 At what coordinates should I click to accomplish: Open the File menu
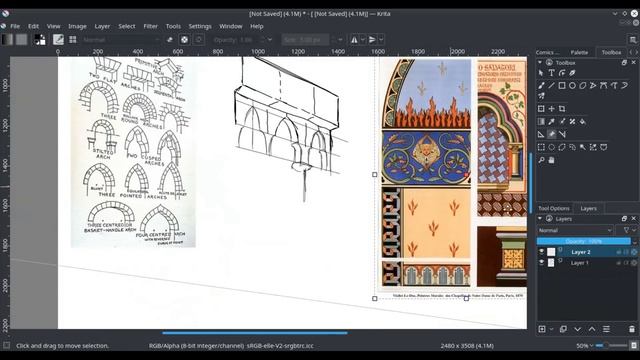coord(15,26)
